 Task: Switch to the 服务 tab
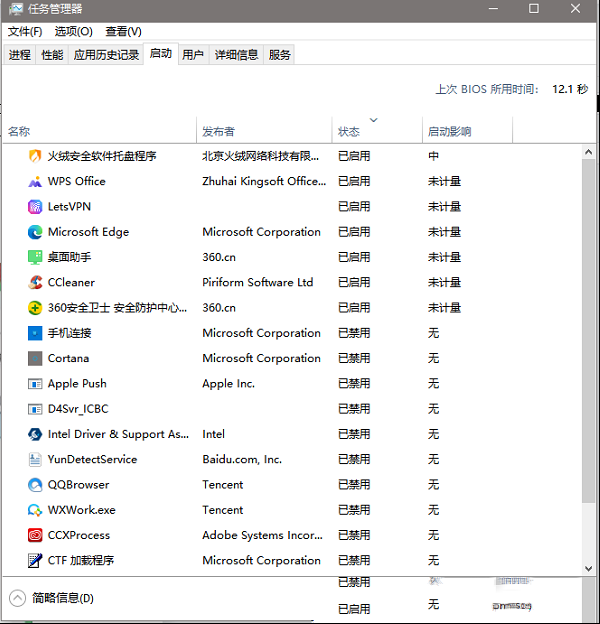click(x=279, y=55)
